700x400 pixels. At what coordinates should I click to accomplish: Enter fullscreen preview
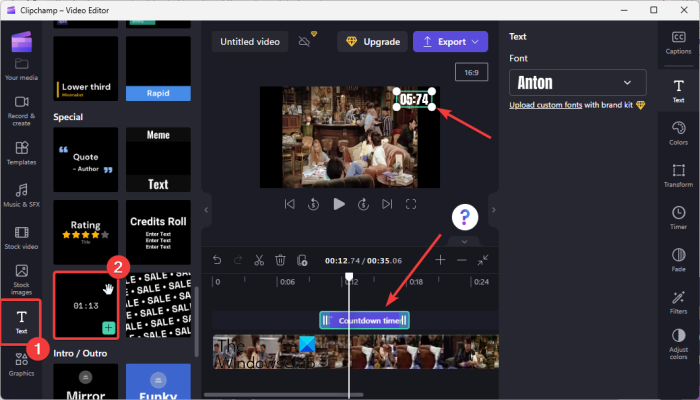pos(411,204)
